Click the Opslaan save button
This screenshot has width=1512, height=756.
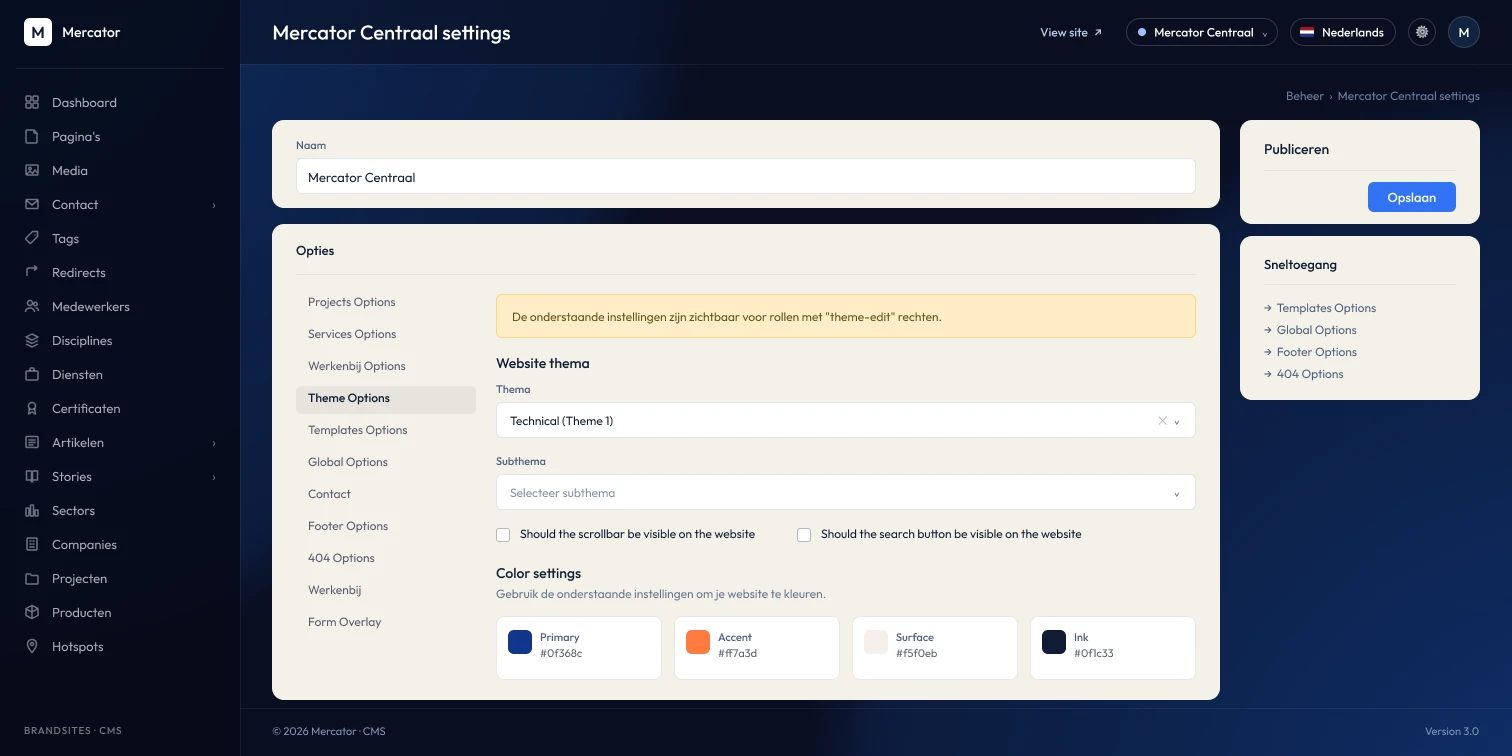click(1411, 197)
